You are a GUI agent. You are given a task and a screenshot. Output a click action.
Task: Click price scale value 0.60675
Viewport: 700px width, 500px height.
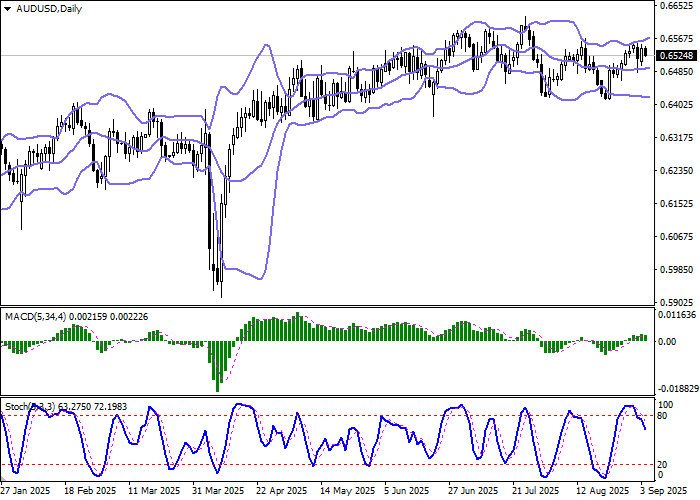pyautogui.click(x=677, y=237)
